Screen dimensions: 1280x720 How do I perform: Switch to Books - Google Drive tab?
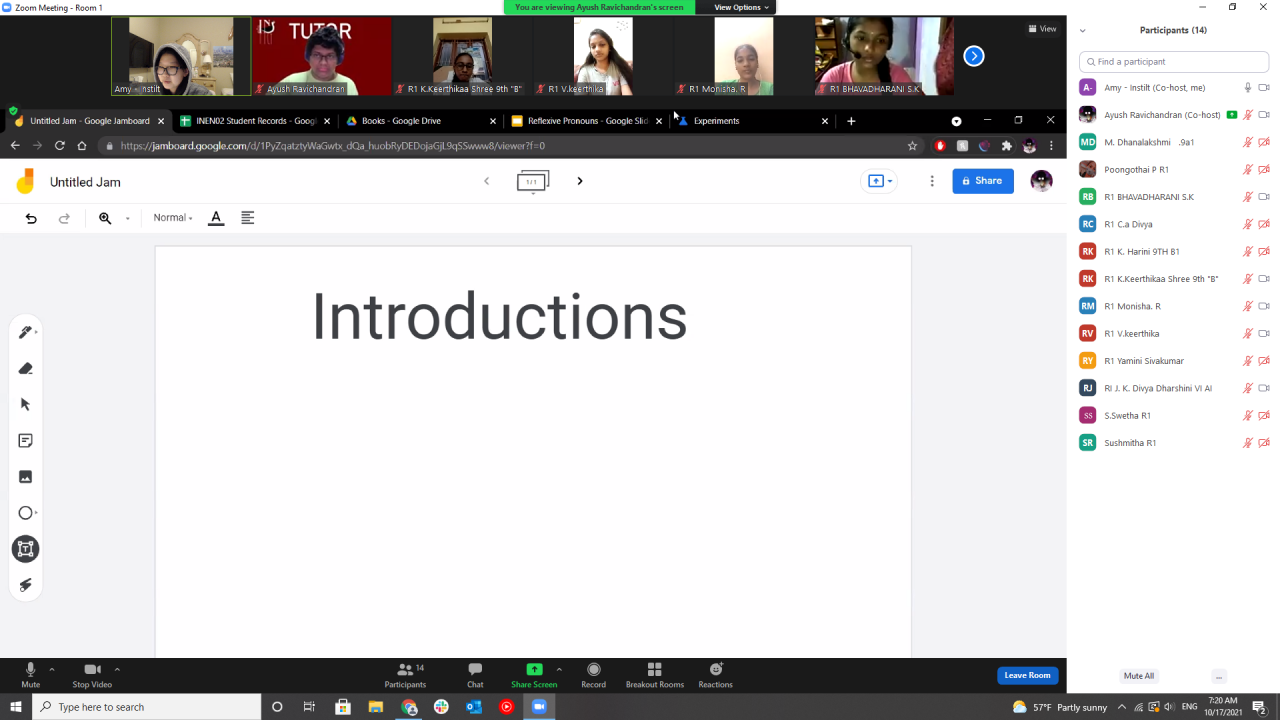pyautogui.click(x=420, y=121)
